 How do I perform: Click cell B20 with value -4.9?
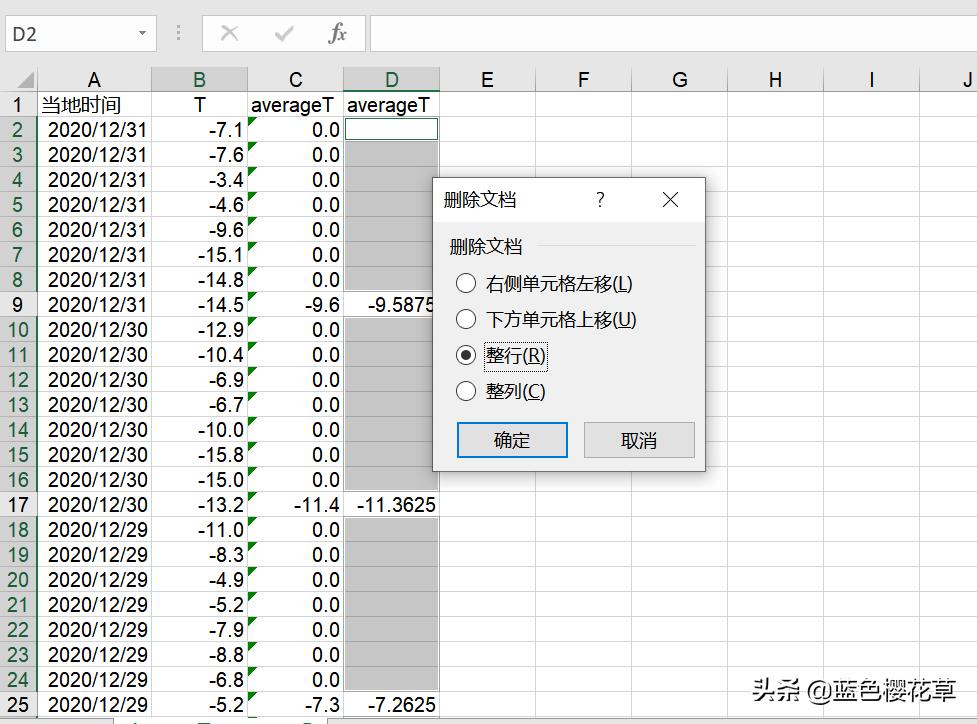[x=199, y=580]
